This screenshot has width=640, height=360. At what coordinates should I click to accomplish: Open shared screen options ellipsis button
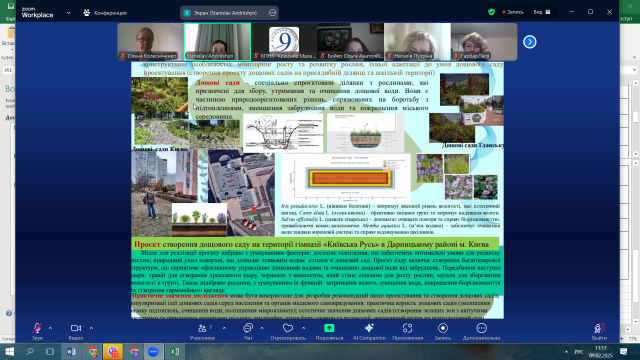[273, 13]
